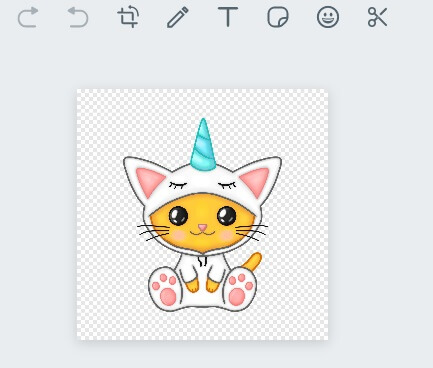The width and height of the screenshot is (433, 368).
Task: Open the emoji smiley picker
Action: coord(328,17)
